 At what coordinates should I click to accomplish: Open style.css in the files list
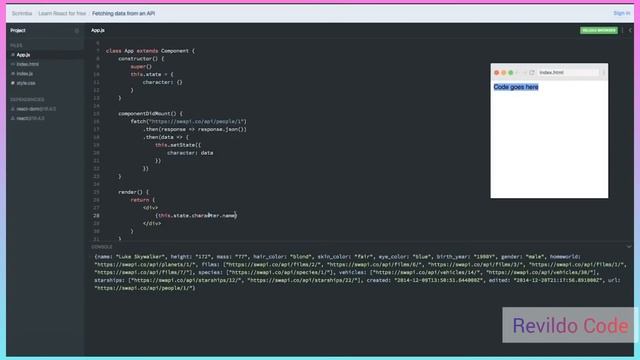click(x=26, y=83)
